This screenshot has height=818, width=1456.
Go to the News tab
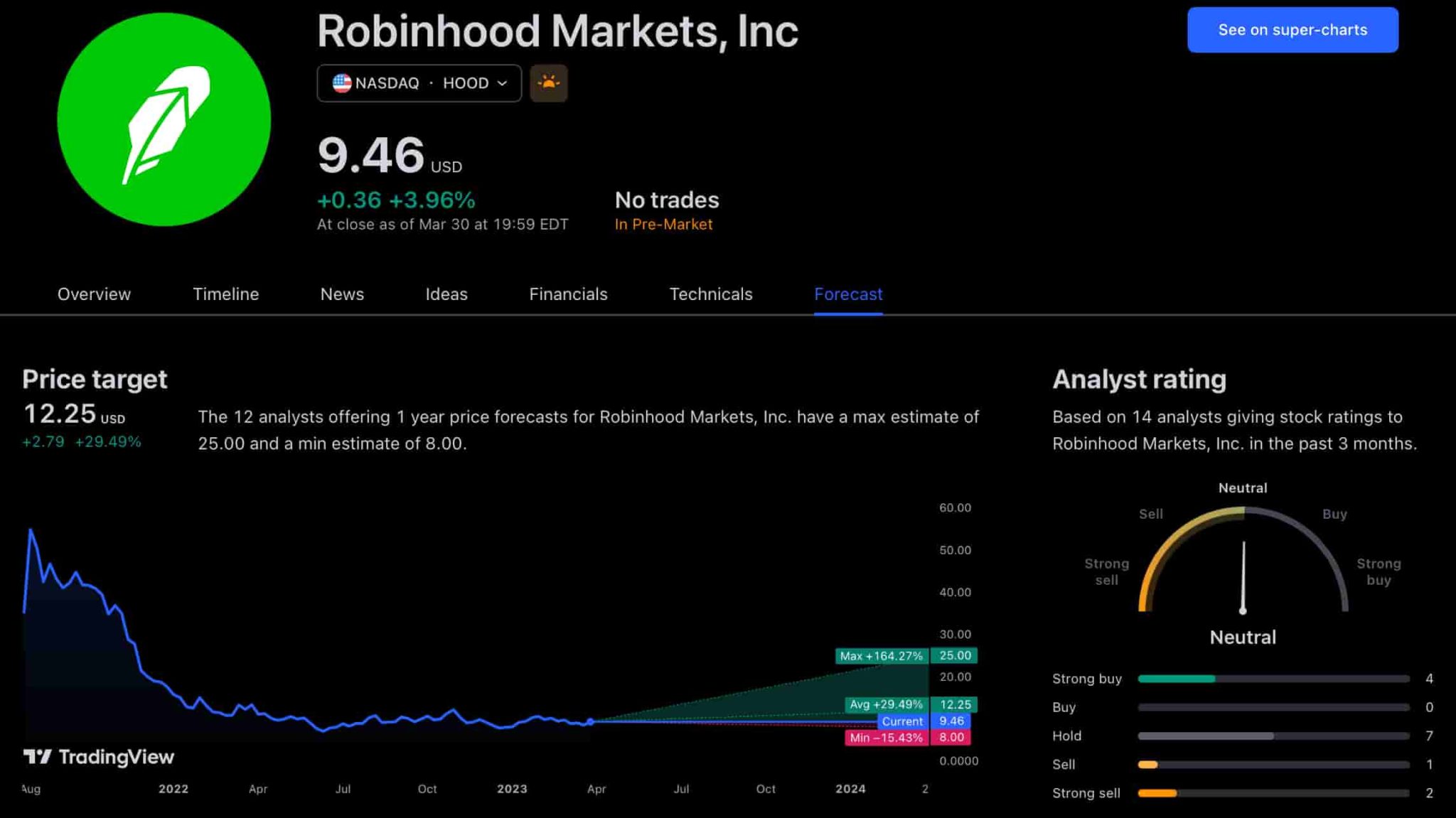(x=342, y=294)
